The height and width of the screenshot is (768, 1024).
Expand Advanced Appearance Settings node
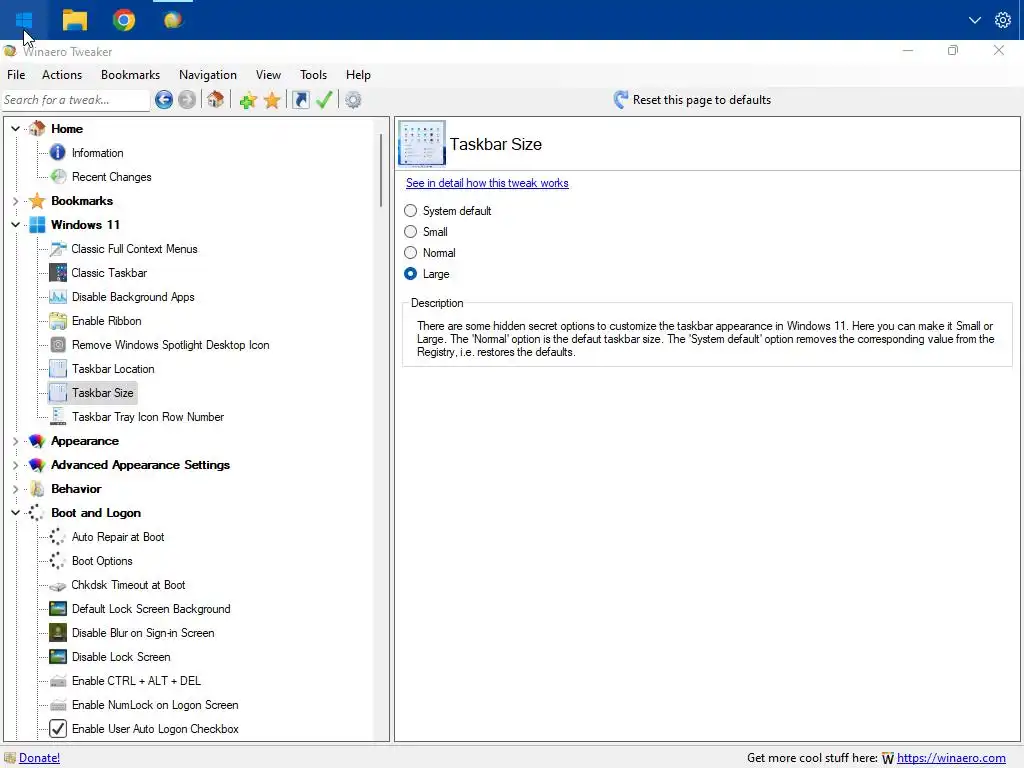16,465
